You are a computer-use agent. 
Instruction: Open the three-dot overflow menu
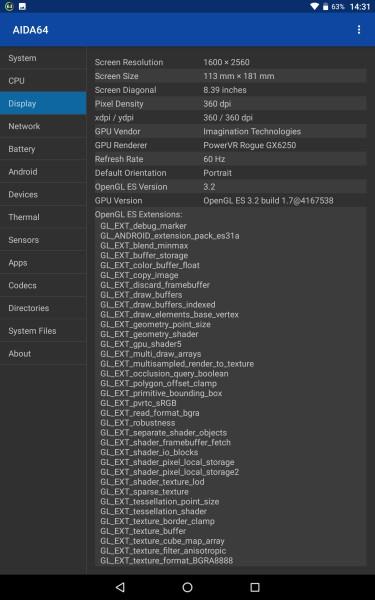pos(359,30)
